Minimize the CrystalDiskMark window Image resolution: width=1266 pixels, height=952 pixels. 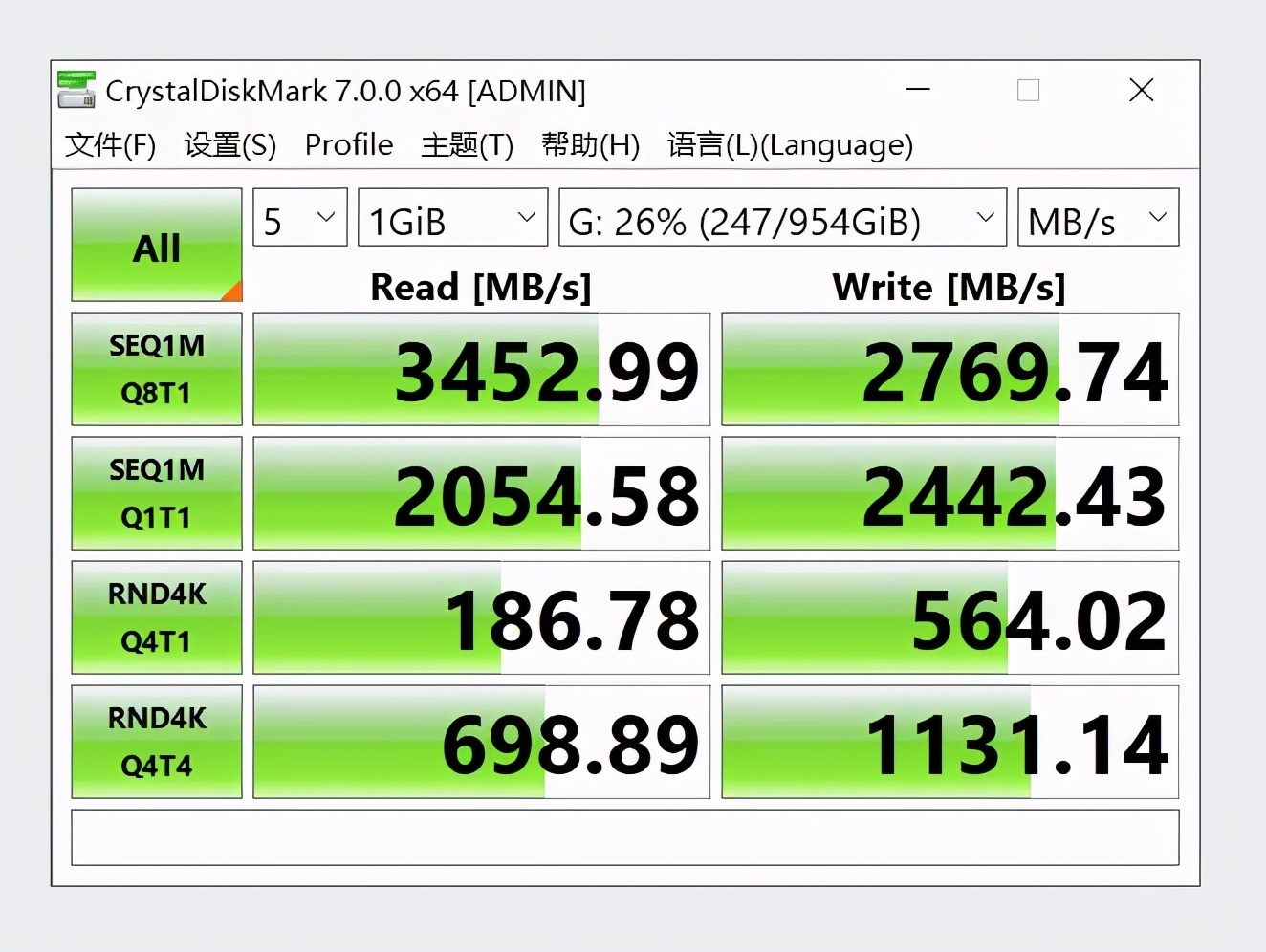[918, 90]
